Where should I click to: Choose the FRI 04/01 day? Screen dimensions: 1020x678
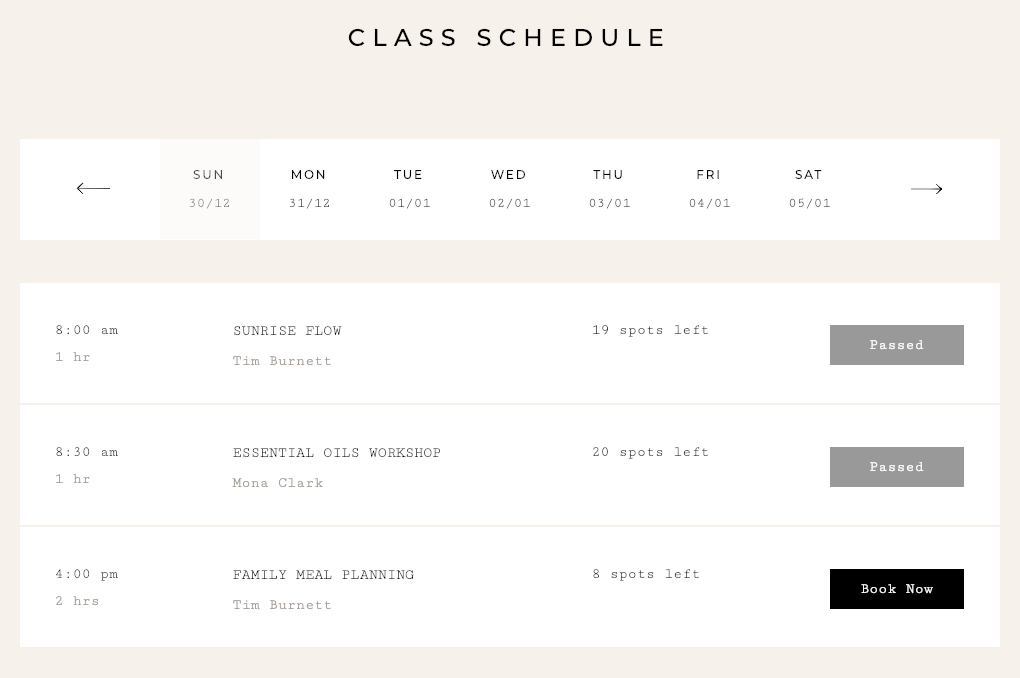[x=709, y=189]
